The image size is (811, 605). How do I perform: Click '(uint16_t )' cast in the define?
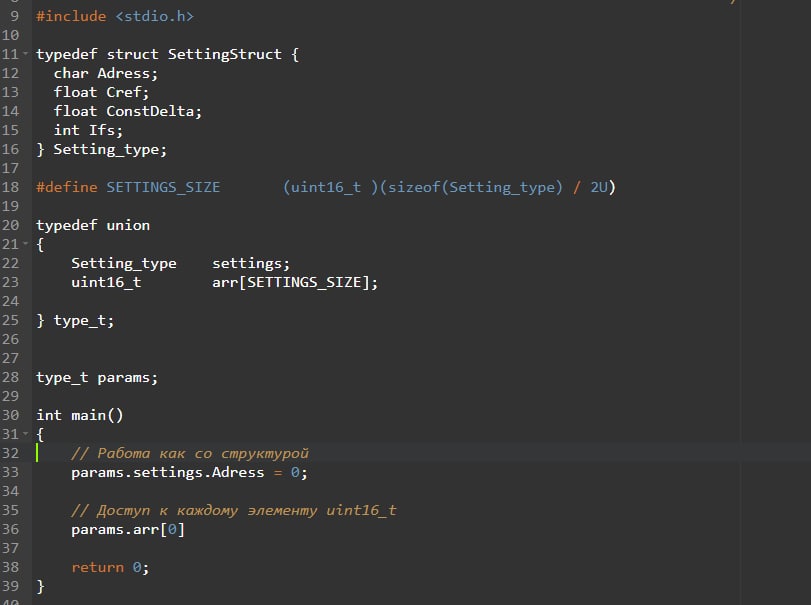(331, 187)
